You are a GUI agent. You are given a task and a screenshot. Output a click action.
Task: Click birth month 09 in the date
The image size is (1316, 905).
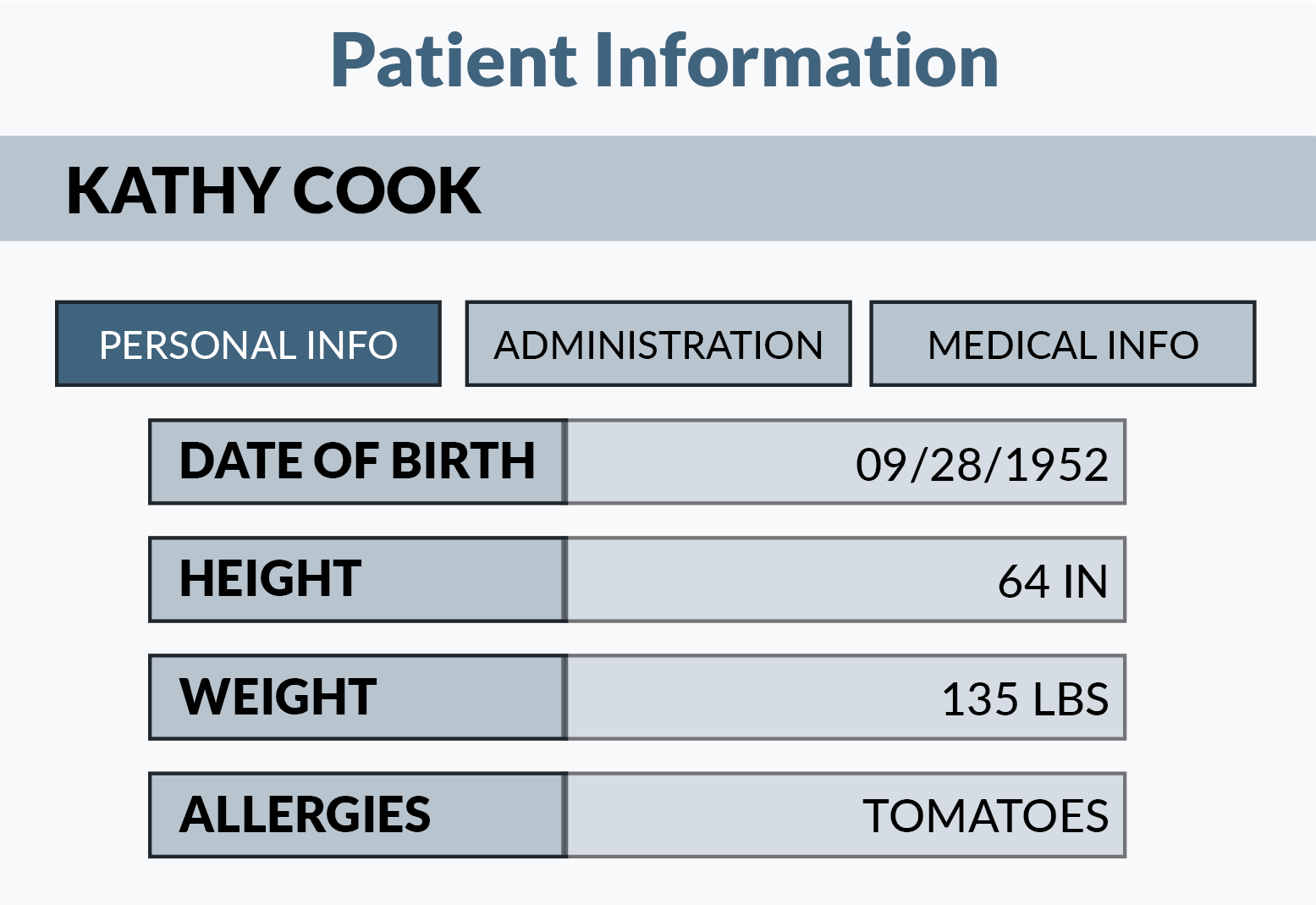[x=881, y=465]
